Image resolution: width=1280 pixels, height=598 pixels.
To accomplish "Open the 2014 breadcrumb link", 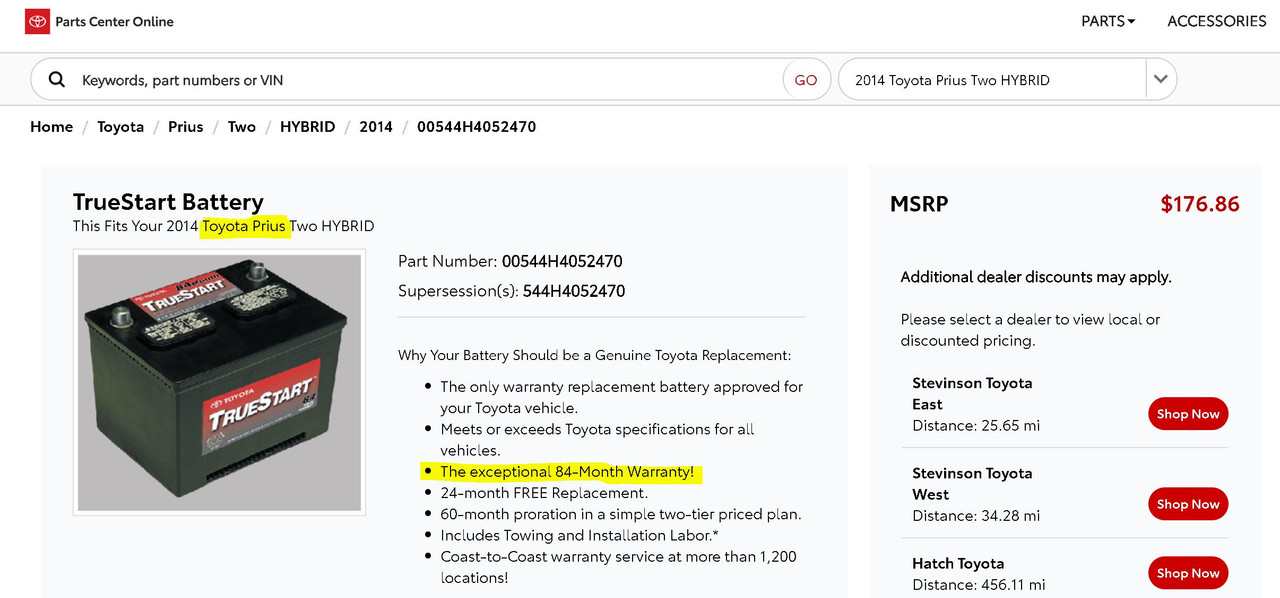I will (x=376, y=127).
